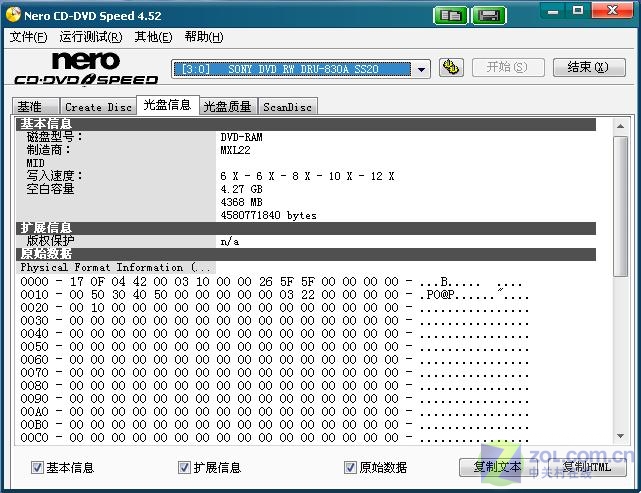
Task: Close the Nero CD-DVD Speed window
Action: coord(612,11)
